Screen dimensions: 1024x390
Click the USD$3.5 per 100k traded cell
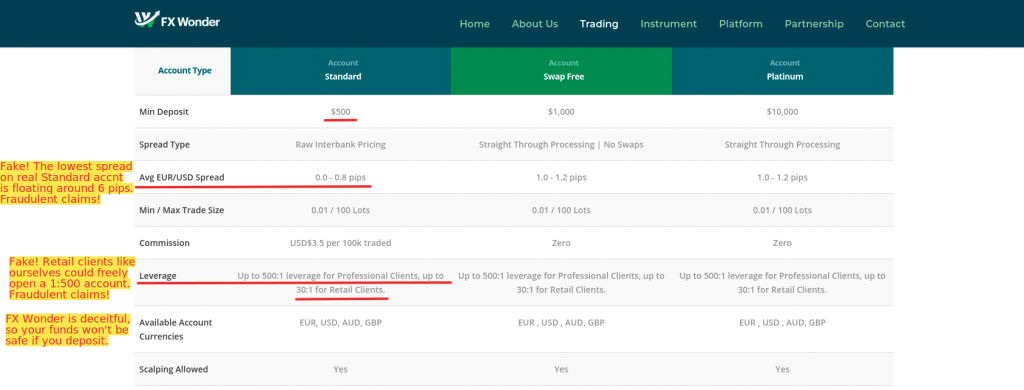click(x=341, y=243)
